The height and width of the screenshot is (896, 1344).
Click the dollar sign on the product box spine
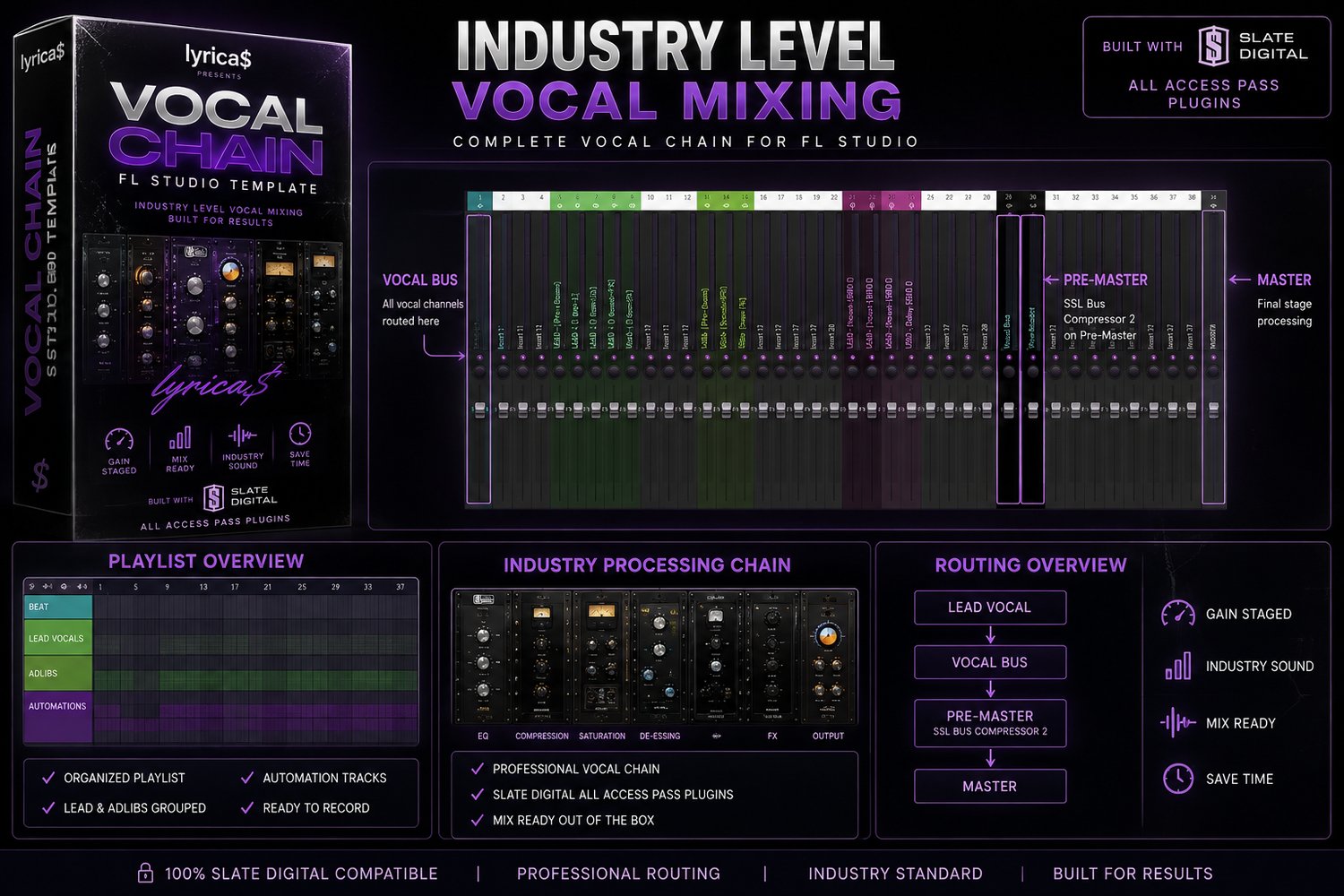click(40, 476)
